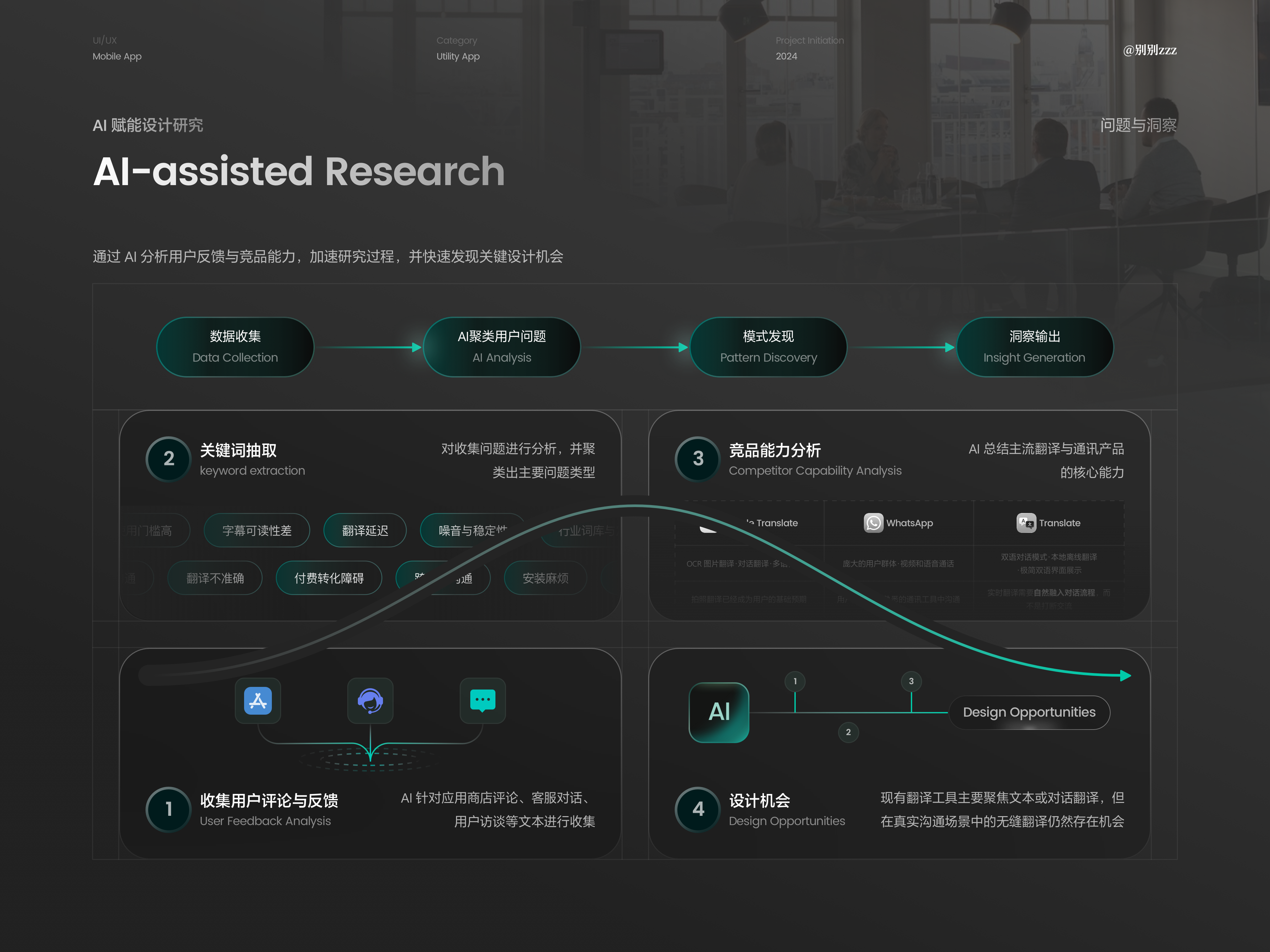The height and width of the screenshot is (952, 1270).
Task: Click step badge 3 beside 竞品能力分析
Action: pyautogui.click(x=698, y=458)
